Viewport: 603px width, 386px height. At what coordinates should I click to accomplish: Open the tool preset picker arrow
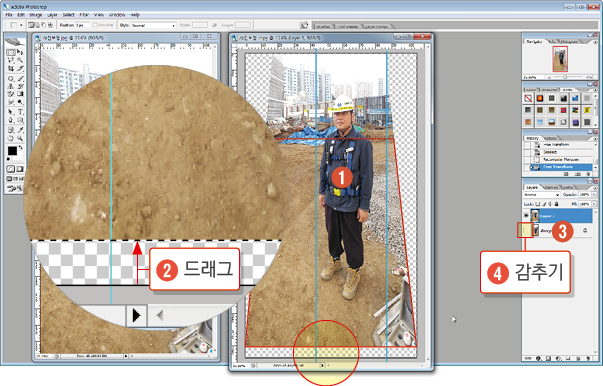22,25
